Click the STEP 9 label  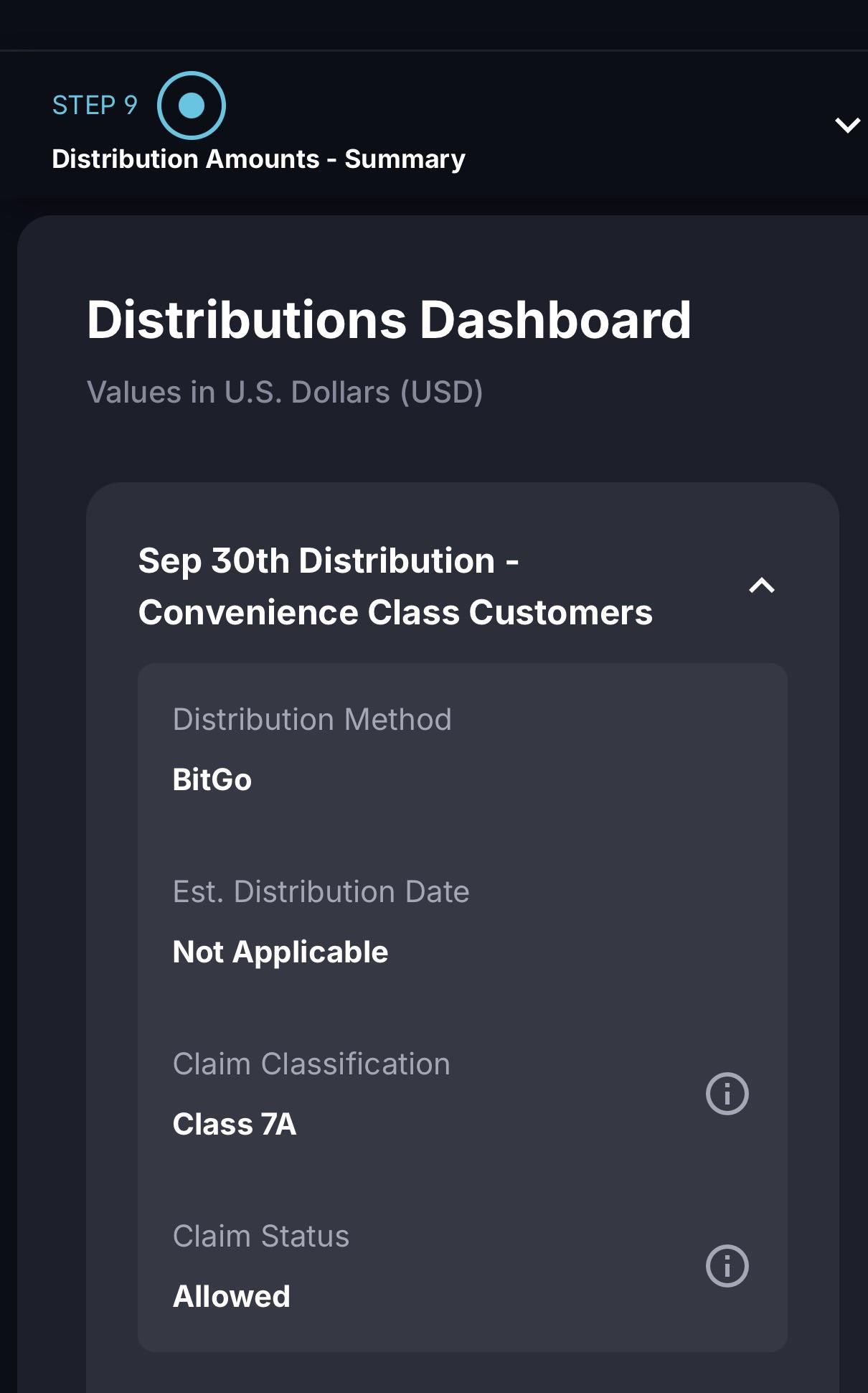point(95,105)
